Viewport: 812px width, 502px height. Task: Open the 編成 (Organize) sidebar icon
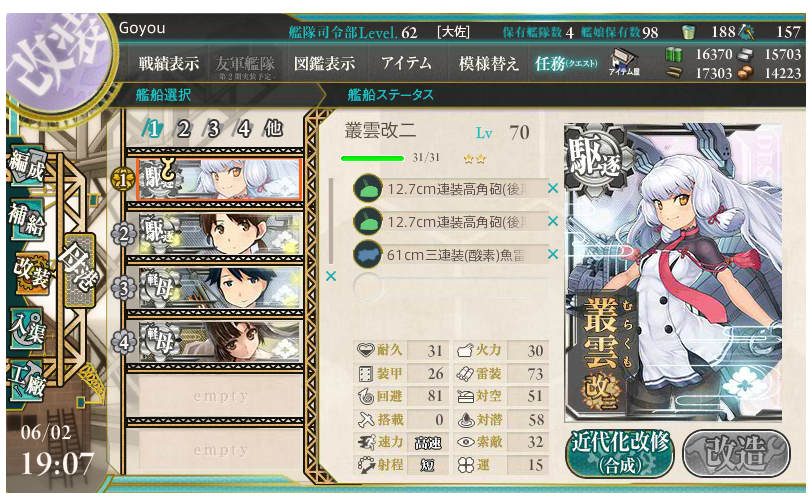coord(27,167)
